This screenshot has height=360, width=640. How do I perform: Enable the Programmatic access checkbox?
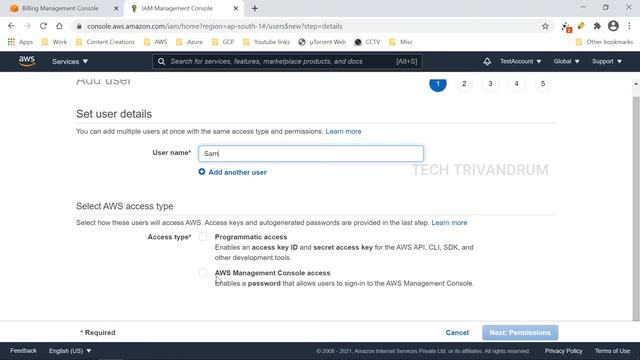pyautogui.click(x=203, y=237)
